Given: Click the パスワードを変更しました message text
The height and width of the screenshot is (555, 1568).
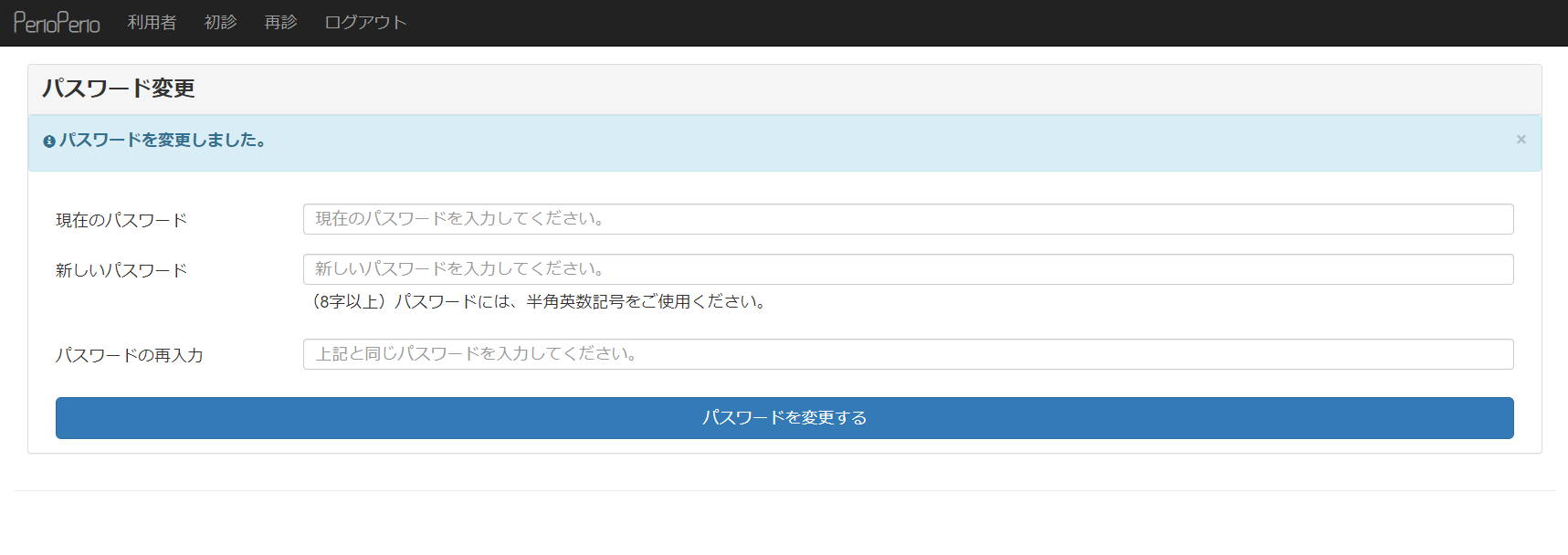Looking at the screenshot, I should point(163,141).
